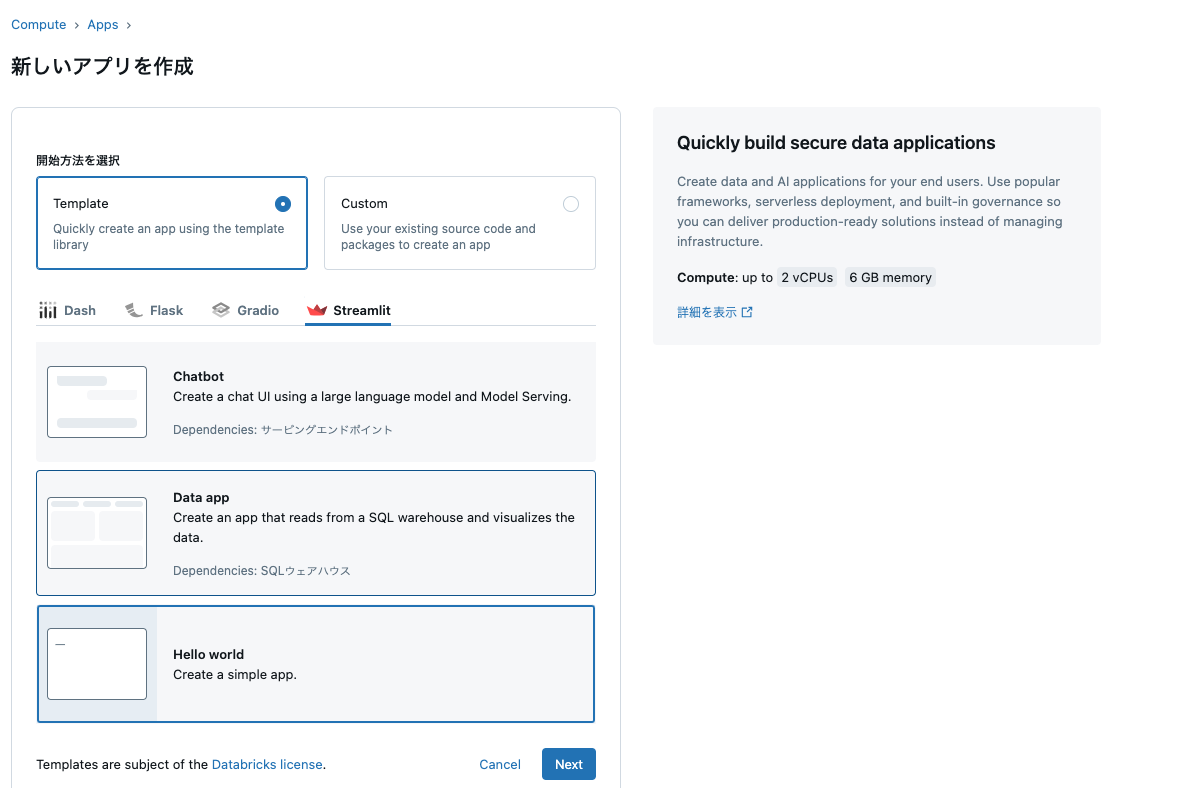Click the 2 vCPUs badge

coord(807,277)
